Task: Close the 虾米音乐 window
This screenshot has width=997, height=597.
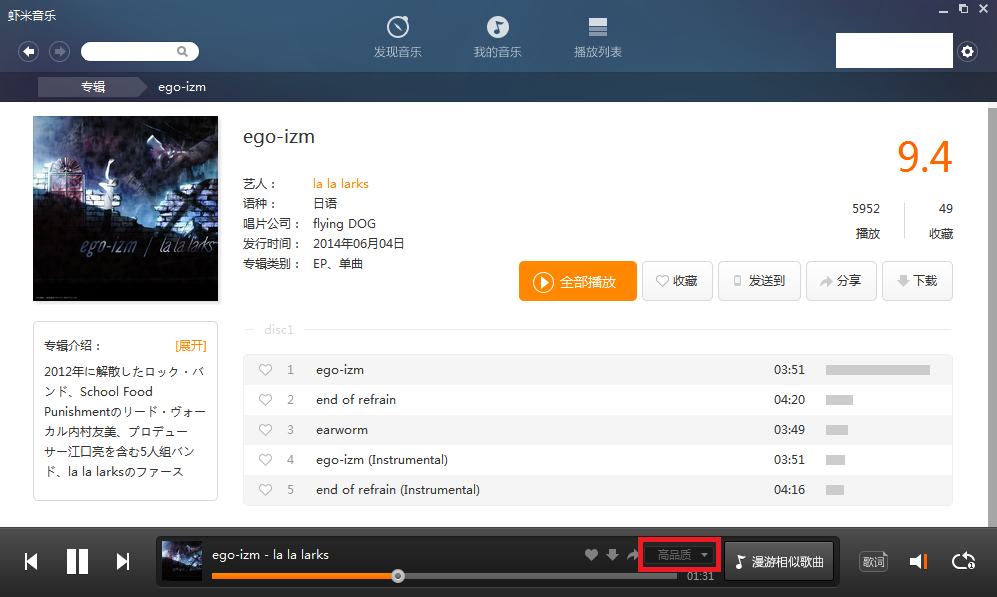Action: [984, 9]
